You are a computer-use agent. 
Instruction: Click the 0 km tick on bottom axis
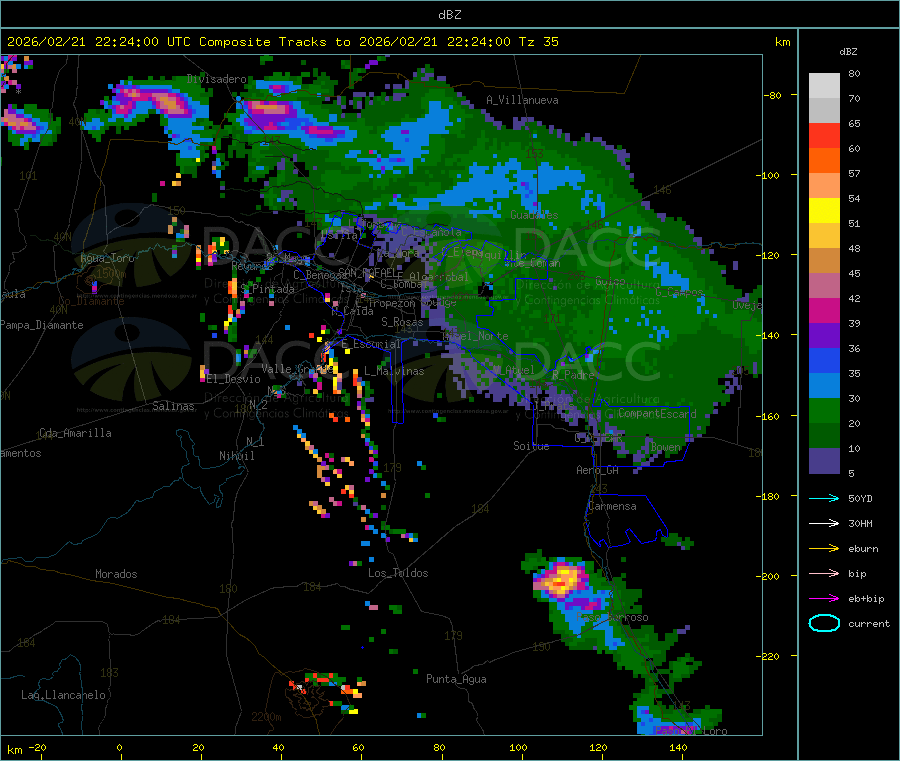click(x=119, y=747)
